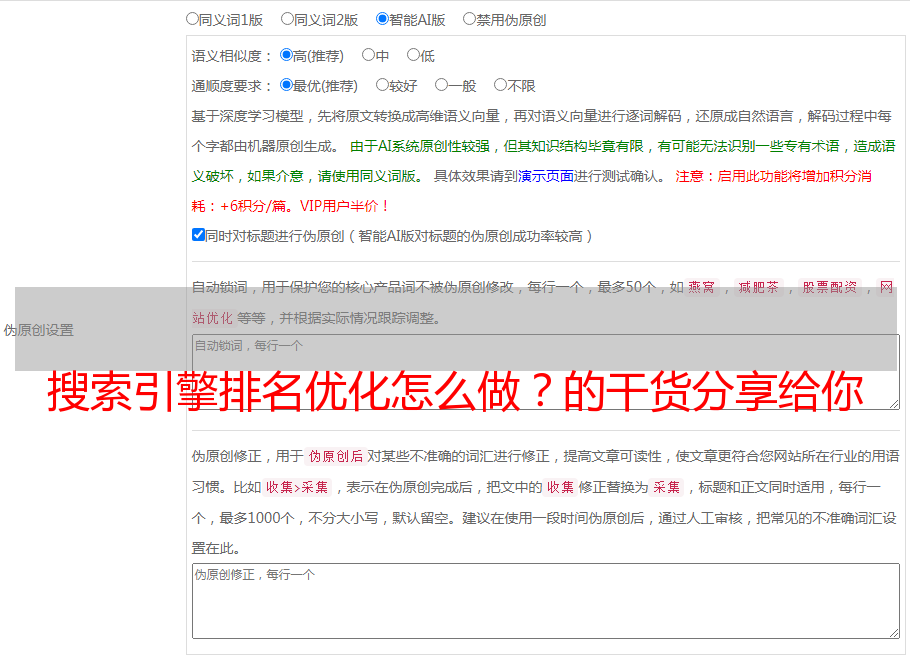Click the 燕窝 example tag

pyautogui.click(x=701, y=287)
